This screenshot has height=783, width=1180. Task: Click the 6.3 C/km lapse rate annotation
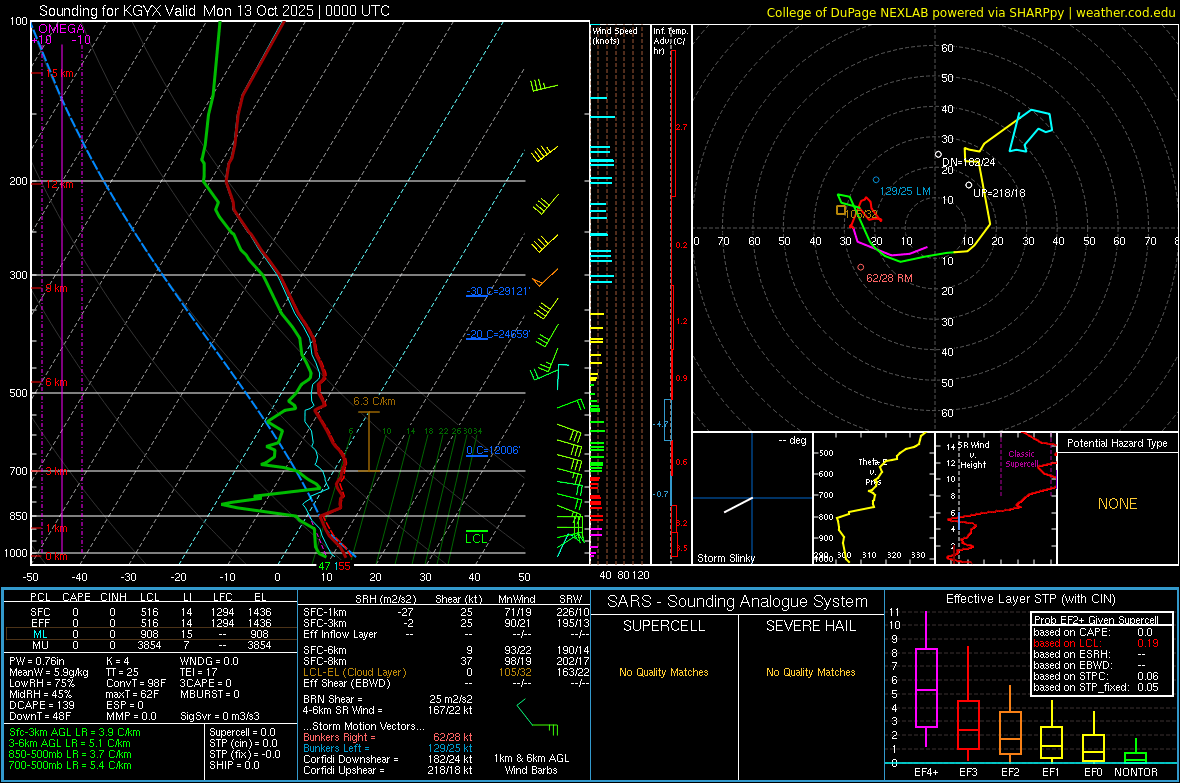coord(374,401)
